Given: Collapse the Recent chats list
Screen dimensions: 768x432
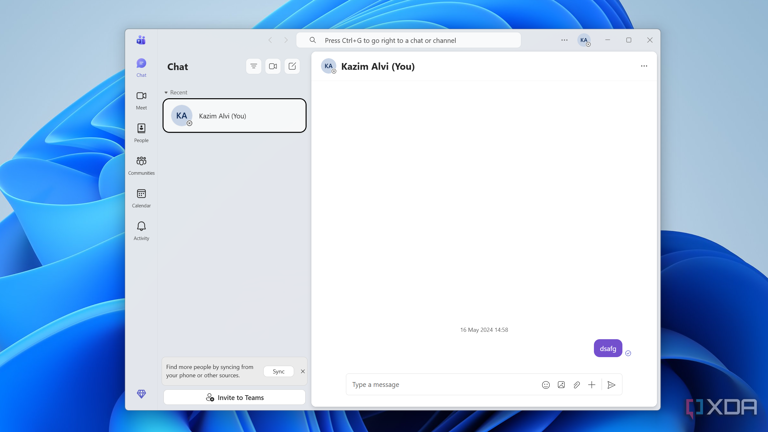Looking at the screenshot, I should pos(166,92).
